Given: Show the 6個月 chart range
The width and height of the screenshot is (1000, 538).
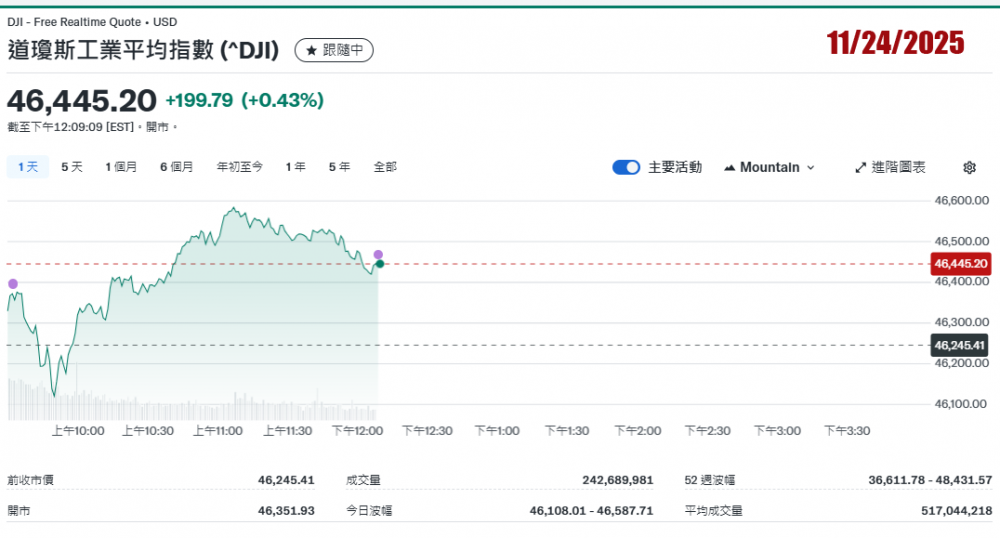Looking at the screenshot, I should (x=176, y=167).
